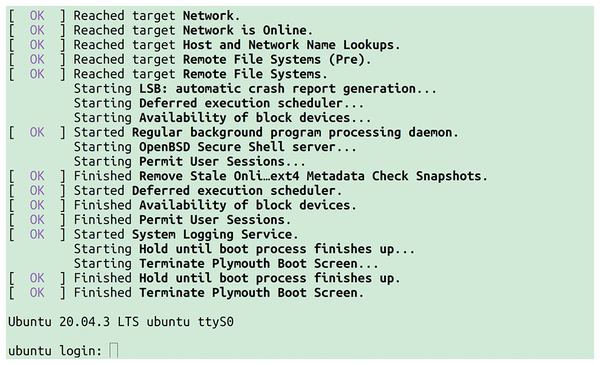Image resolution: width=600 pixels, height=365 pixels.
Task: Click 'Started System Logging Service' message
Action: (x=186, y=235)
